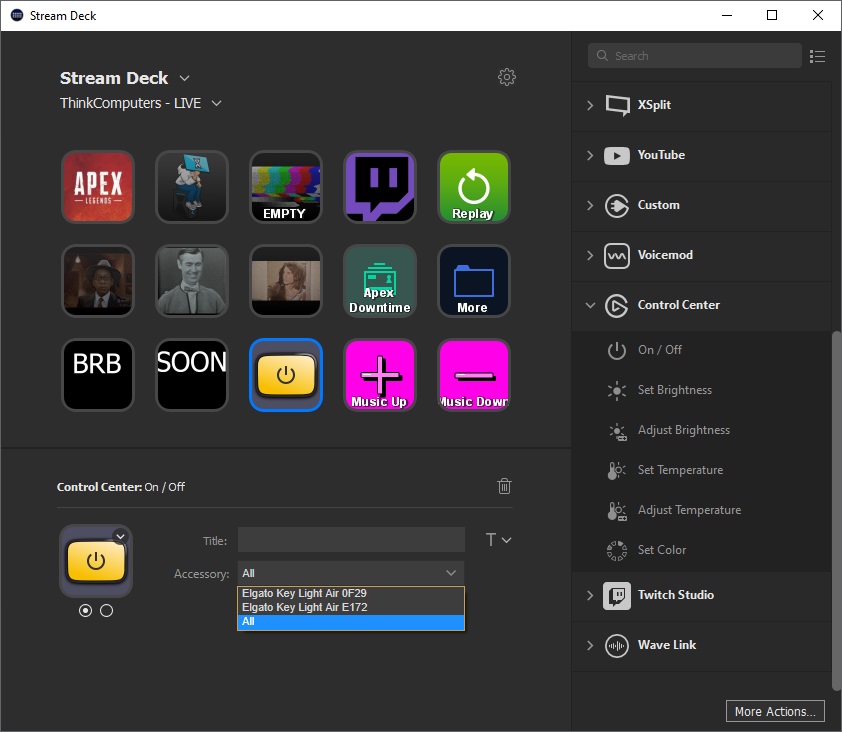Pick All in the accessory list
The width and height of the screenshot is (842, 732).
point(351,622)
